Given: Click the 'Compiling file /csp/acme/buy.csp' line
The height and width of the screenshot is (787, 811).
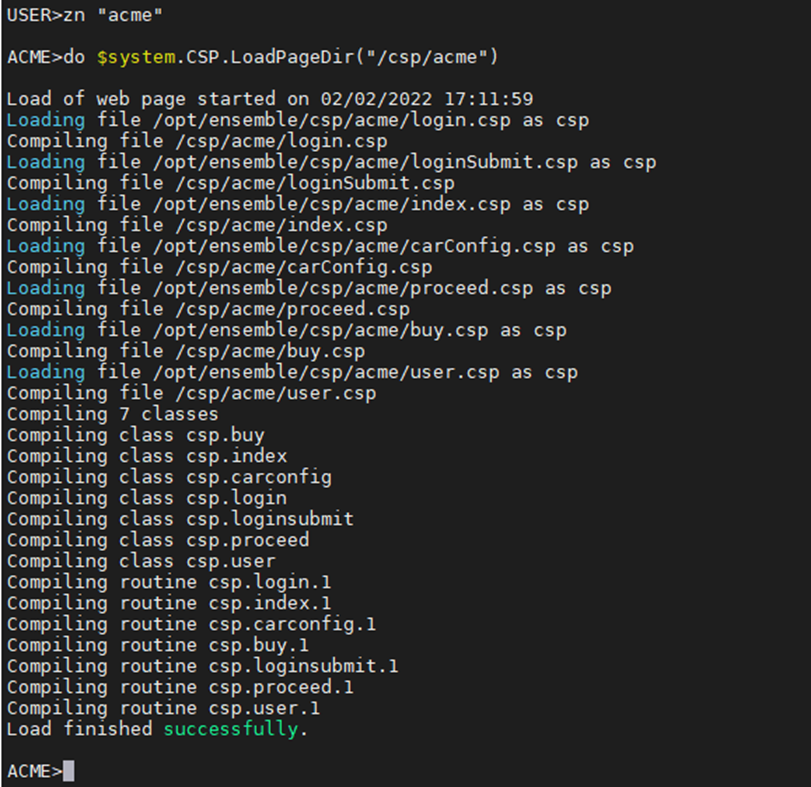Looking at the screenshot, I should click(186, 351).
